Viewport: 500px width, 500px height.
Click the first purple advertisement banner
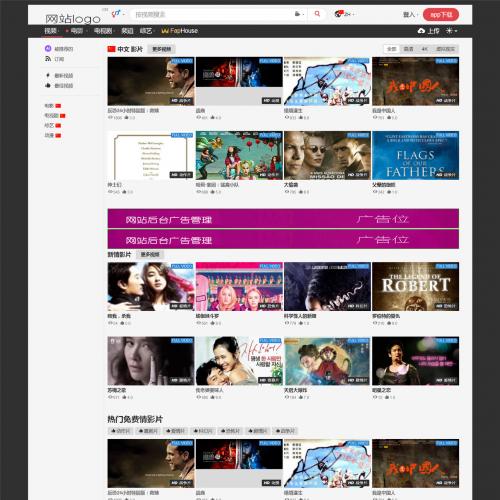click(x=283, y=219)
